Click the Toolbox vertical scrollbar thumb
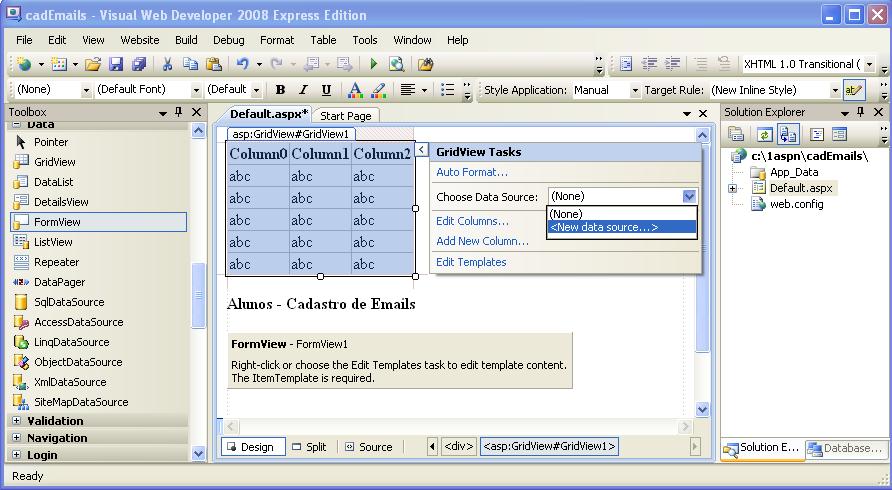The height and width of the screenshot is (490, 892). coord(198,295)
